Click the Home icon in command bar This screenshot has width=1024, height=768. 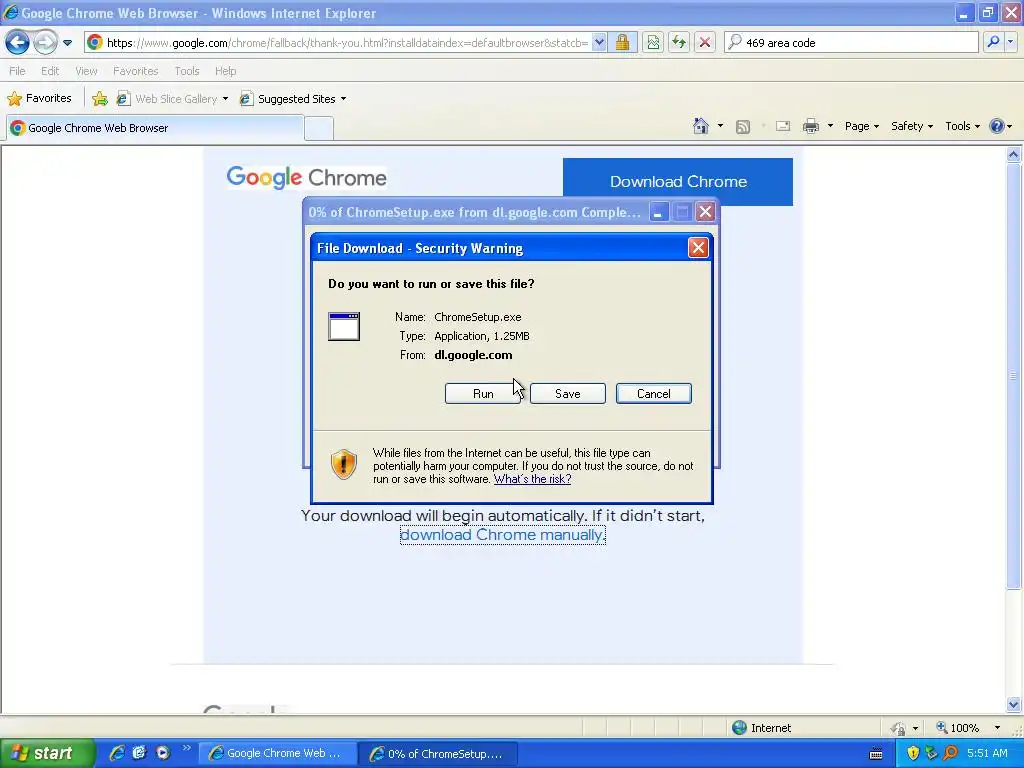click(x=701, y=126)
